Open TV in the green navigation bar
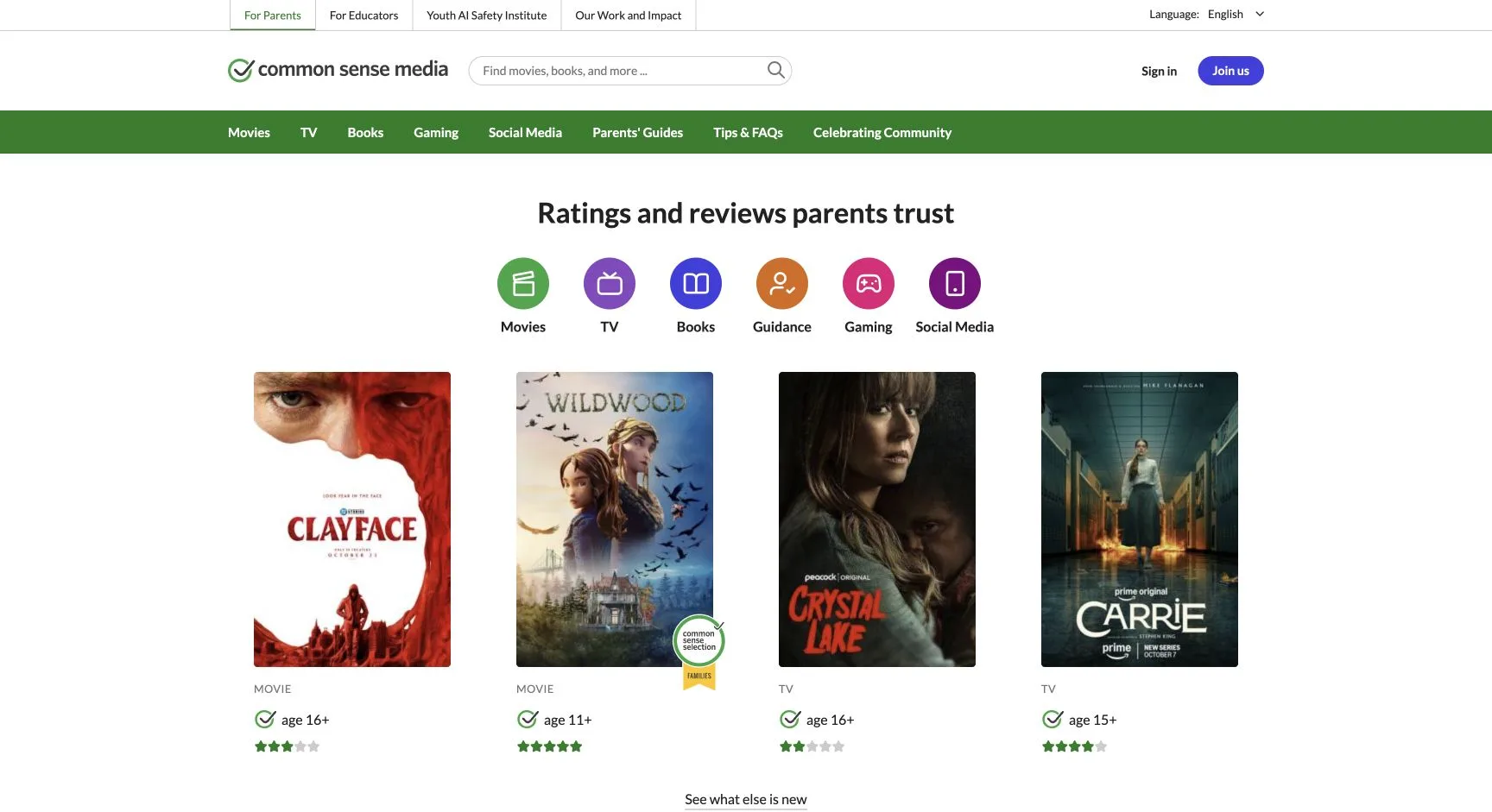This screenshot has height=812, width=1492. coord(309,132)
